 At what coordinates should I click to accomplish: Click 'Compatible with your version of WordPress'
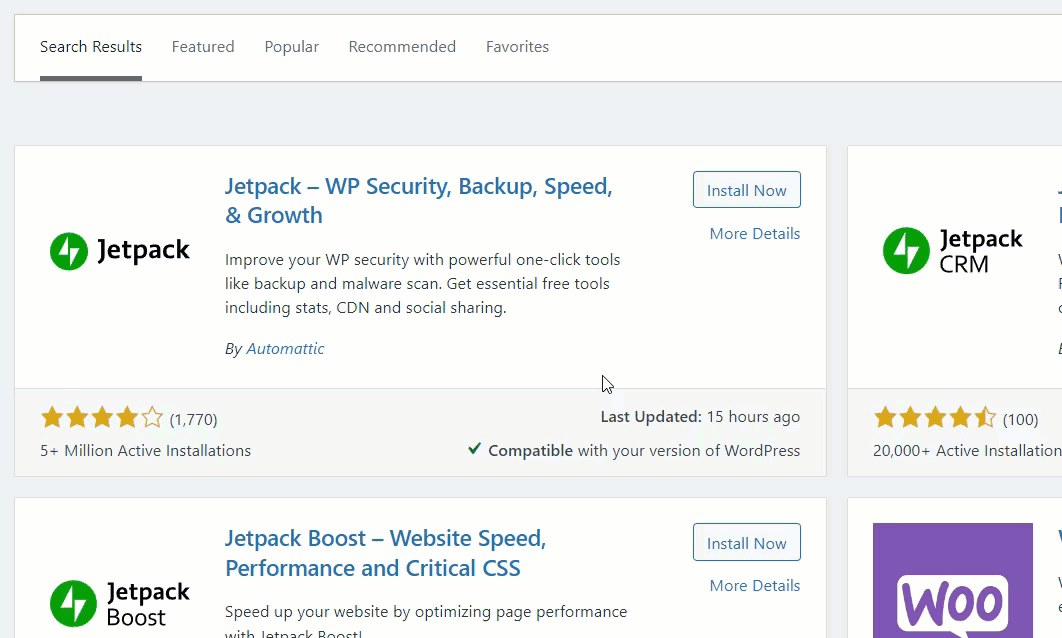coord(644,451)
